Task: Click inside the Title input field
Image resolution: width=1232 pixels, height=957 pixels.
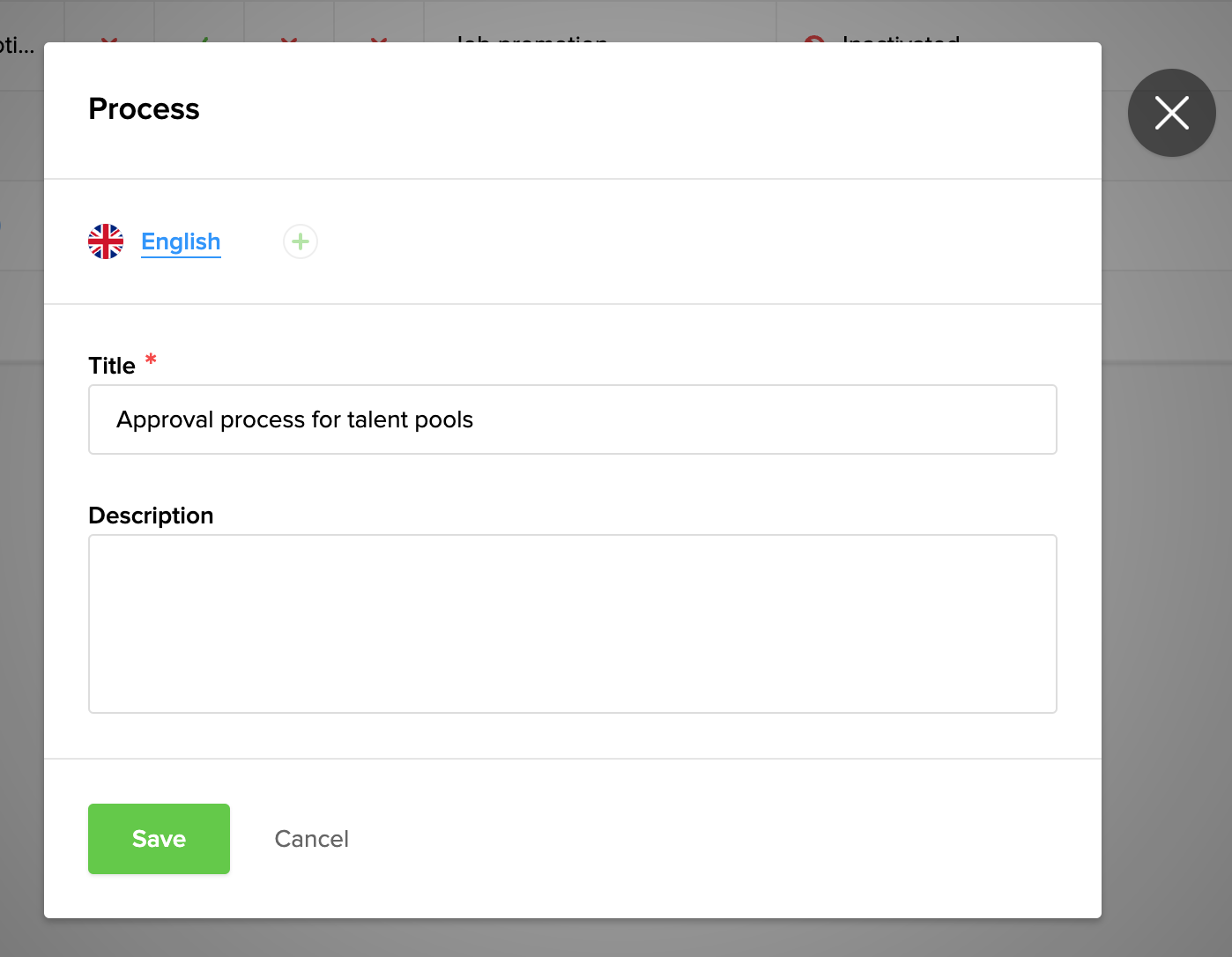Action: pyautogui.click(x=572, y=419)
